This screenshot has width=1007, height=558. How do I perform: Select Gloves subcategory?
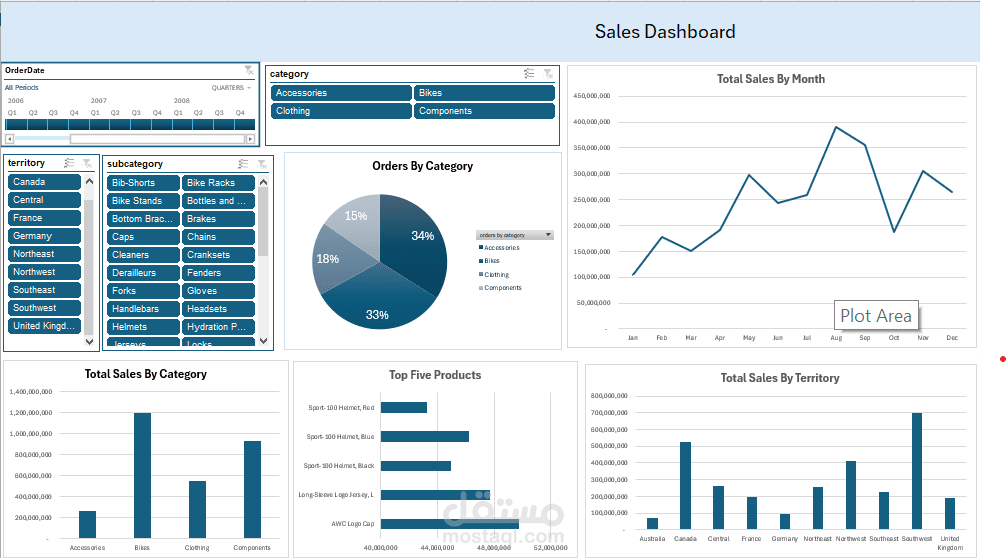click(x=218, y=291)
